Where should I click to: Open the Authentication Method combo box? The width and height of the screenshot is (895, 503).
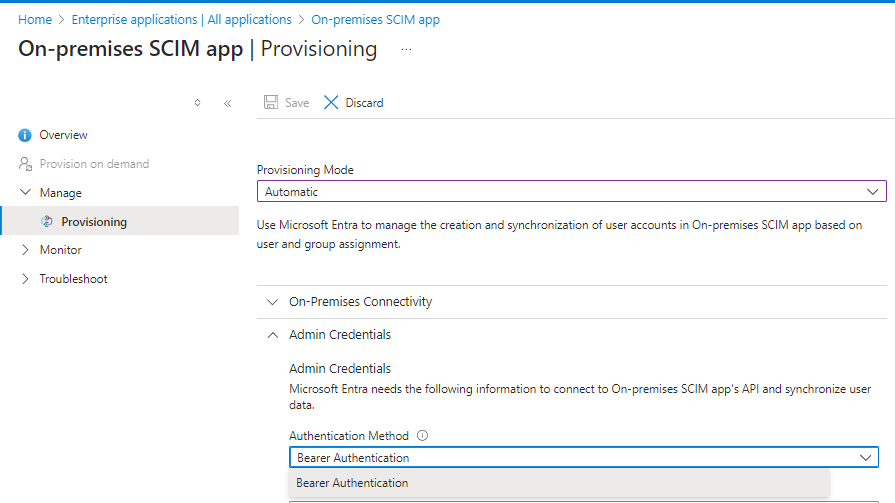584,457
